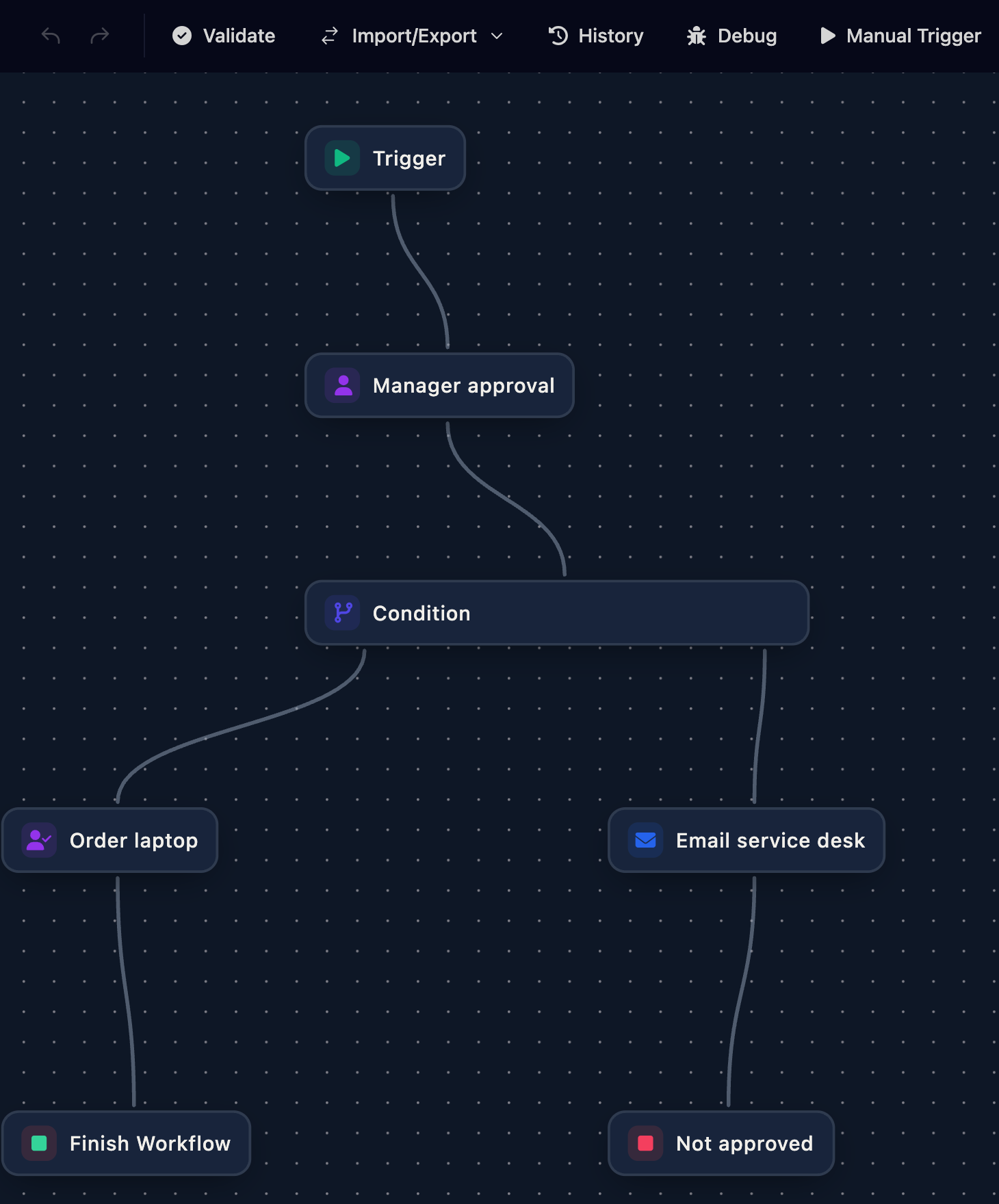Image resolution: width=999 pixels, height=1204 pixels.
Task: Select the connector from Manager approval to Condition
Action: 506,498
